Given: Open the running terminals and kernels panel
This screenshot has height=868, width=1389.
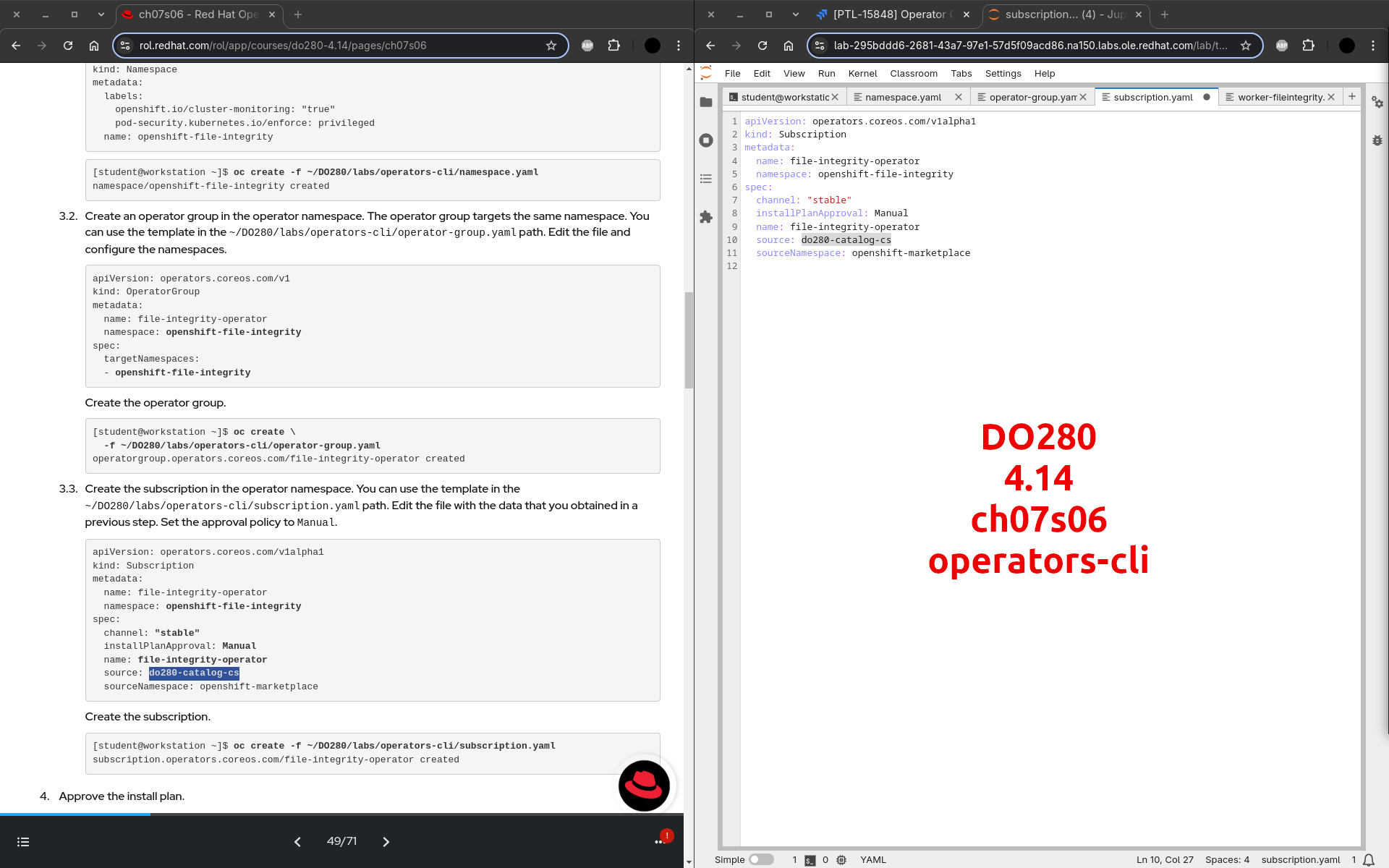Looking at the screenshot, I should [x=706, y=140].
